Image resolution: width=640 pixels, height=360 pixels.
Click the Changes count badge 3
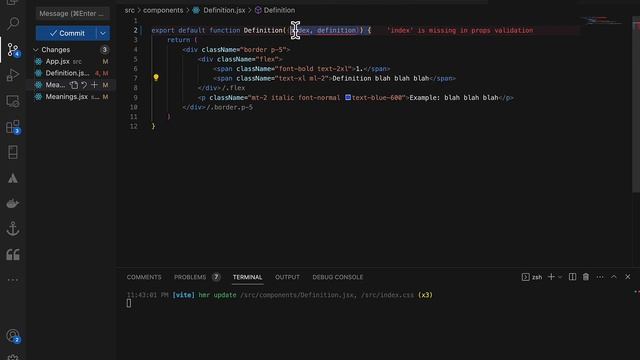pos(104,50)
